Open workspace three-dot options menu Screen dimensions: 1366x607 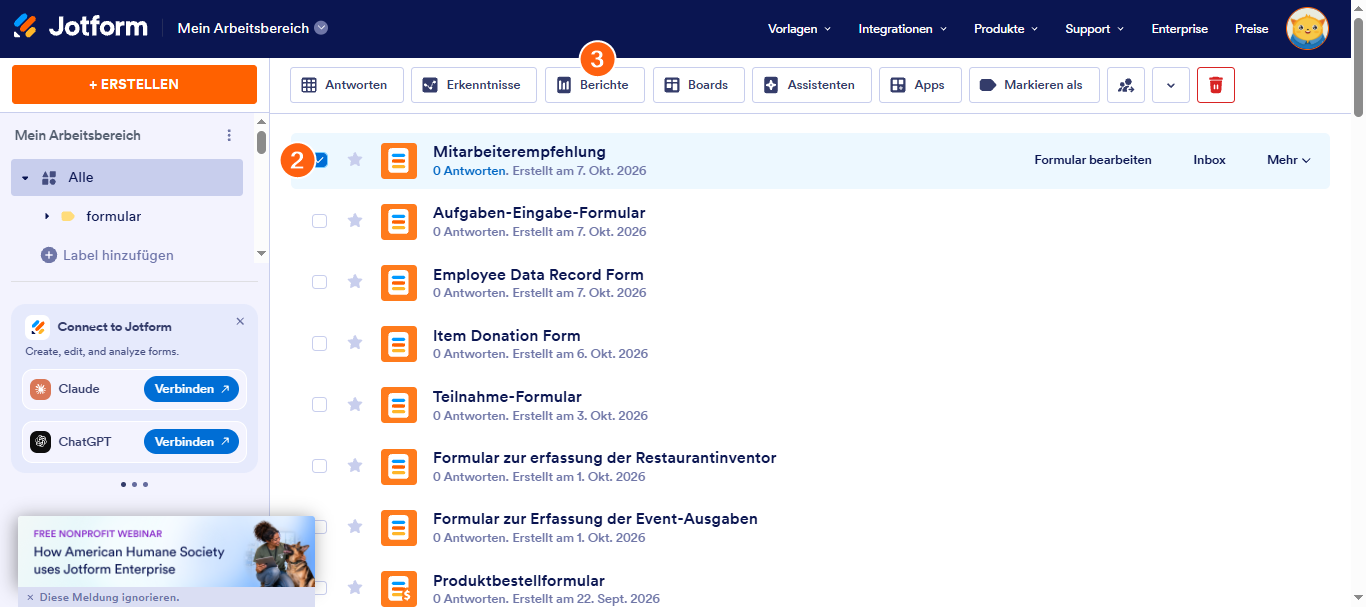[229, 135]
